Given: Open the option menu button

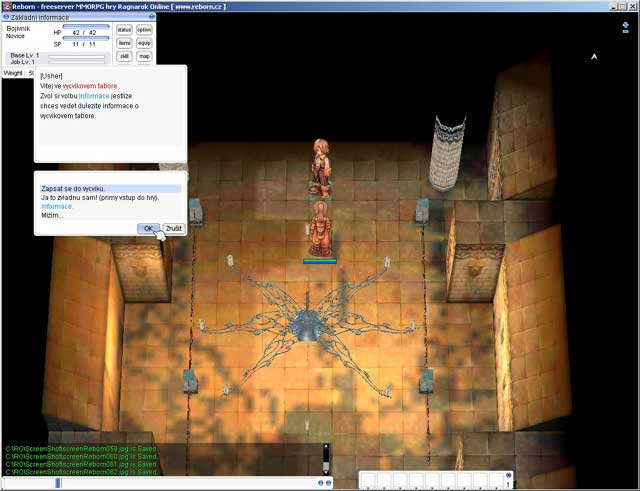Looking at the screenshot, I should pyautogui.click(x=144, y=30).
